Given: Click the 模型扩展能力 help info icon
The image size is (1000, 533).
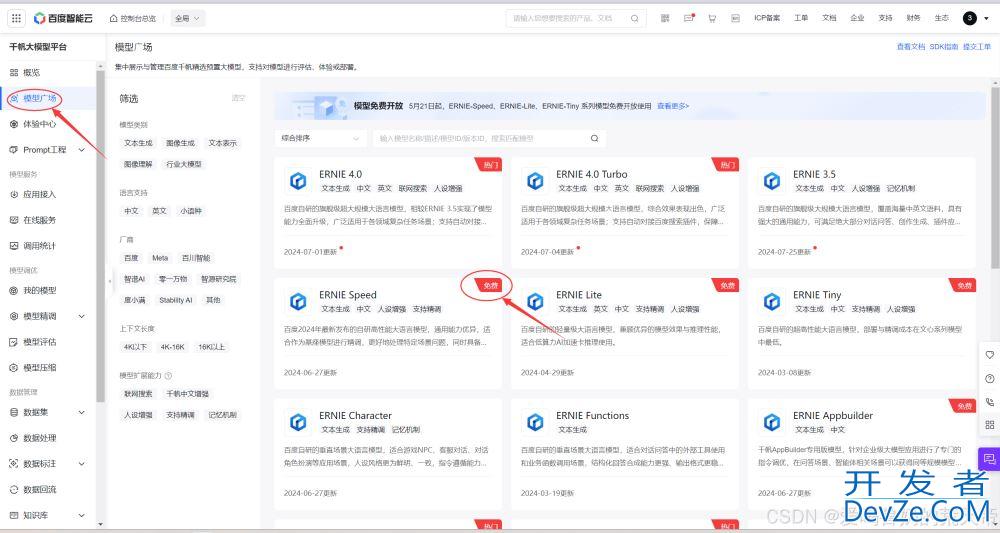Looking at the screenshot, I should (x=168, y=376).
